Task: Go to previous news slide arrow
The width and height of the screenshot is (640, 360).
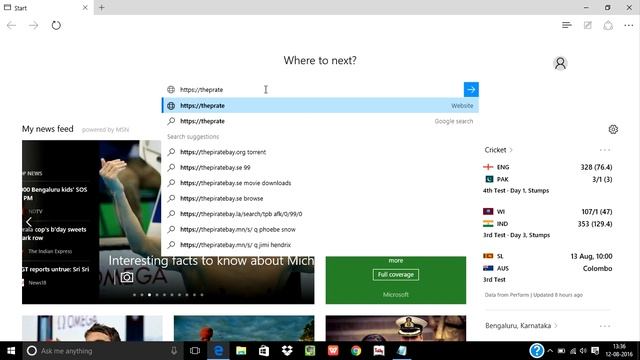Action: coord(29,222)
